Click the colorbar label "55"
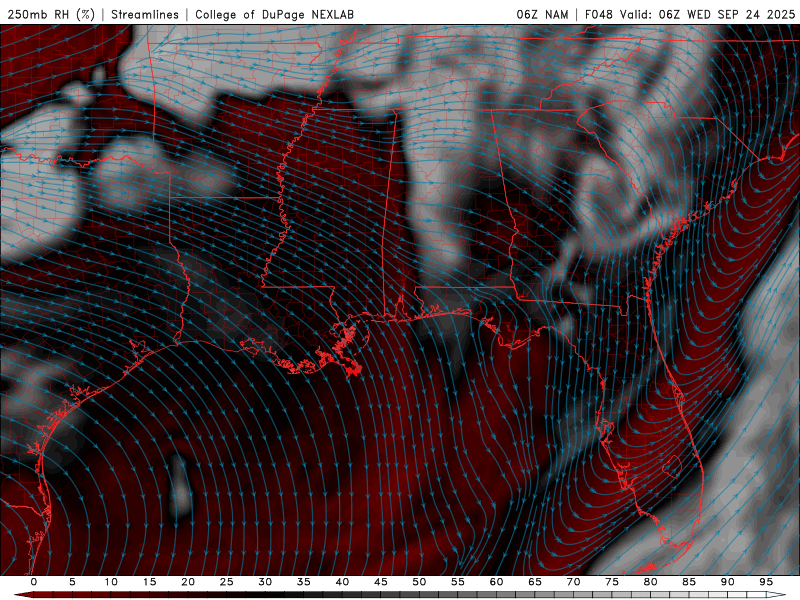The width and height of the screenshot is (800, 600). (458, 582)
